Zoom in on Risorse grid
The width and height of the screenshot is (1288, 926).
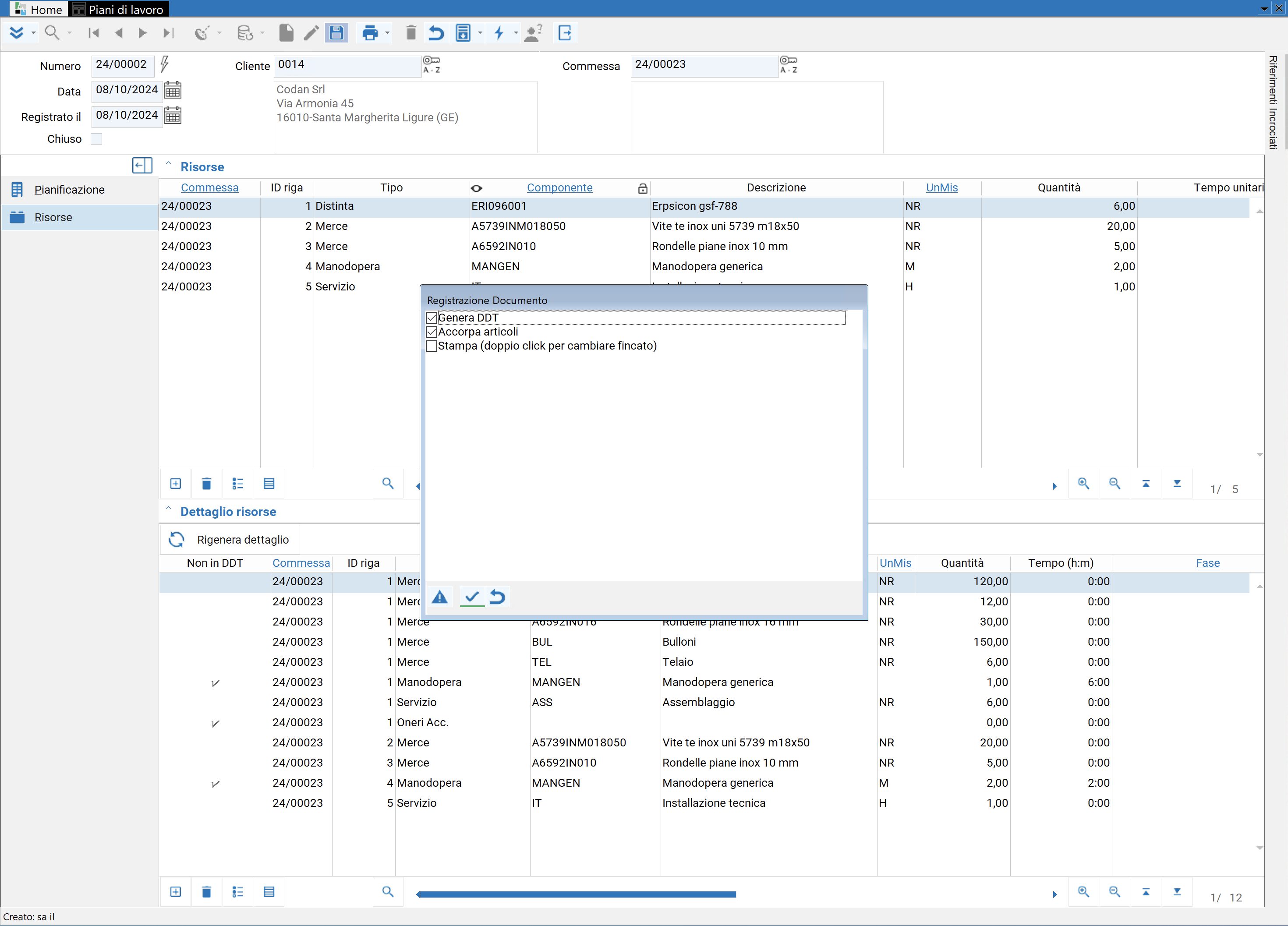pyautogui.click(x=1083, y=484)
